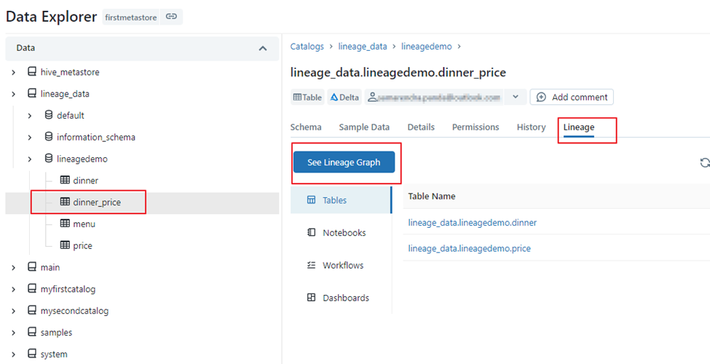Click the Add comment speech bubble icon
Viewport: 710px width, 364px height.
(541, 97)
